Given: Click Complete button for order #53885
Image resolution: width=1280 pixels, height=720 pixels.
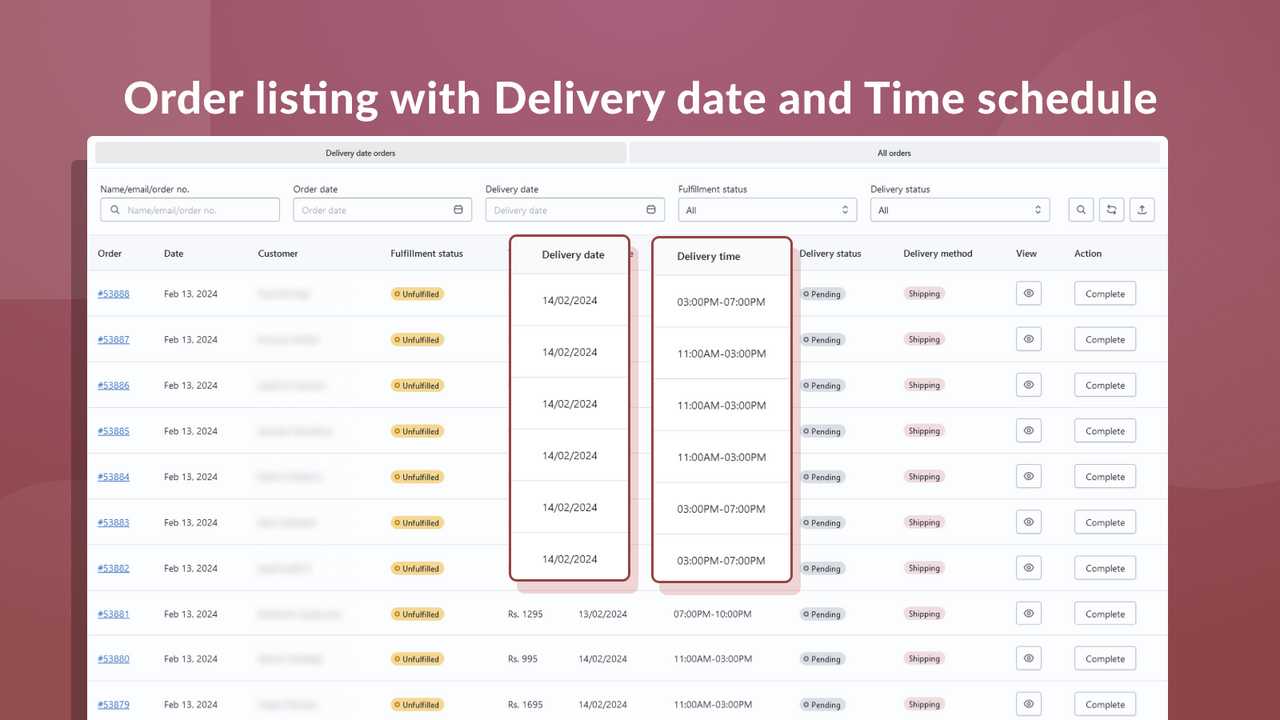Looking at the screenshot, I should click(x=1105, y=431).
